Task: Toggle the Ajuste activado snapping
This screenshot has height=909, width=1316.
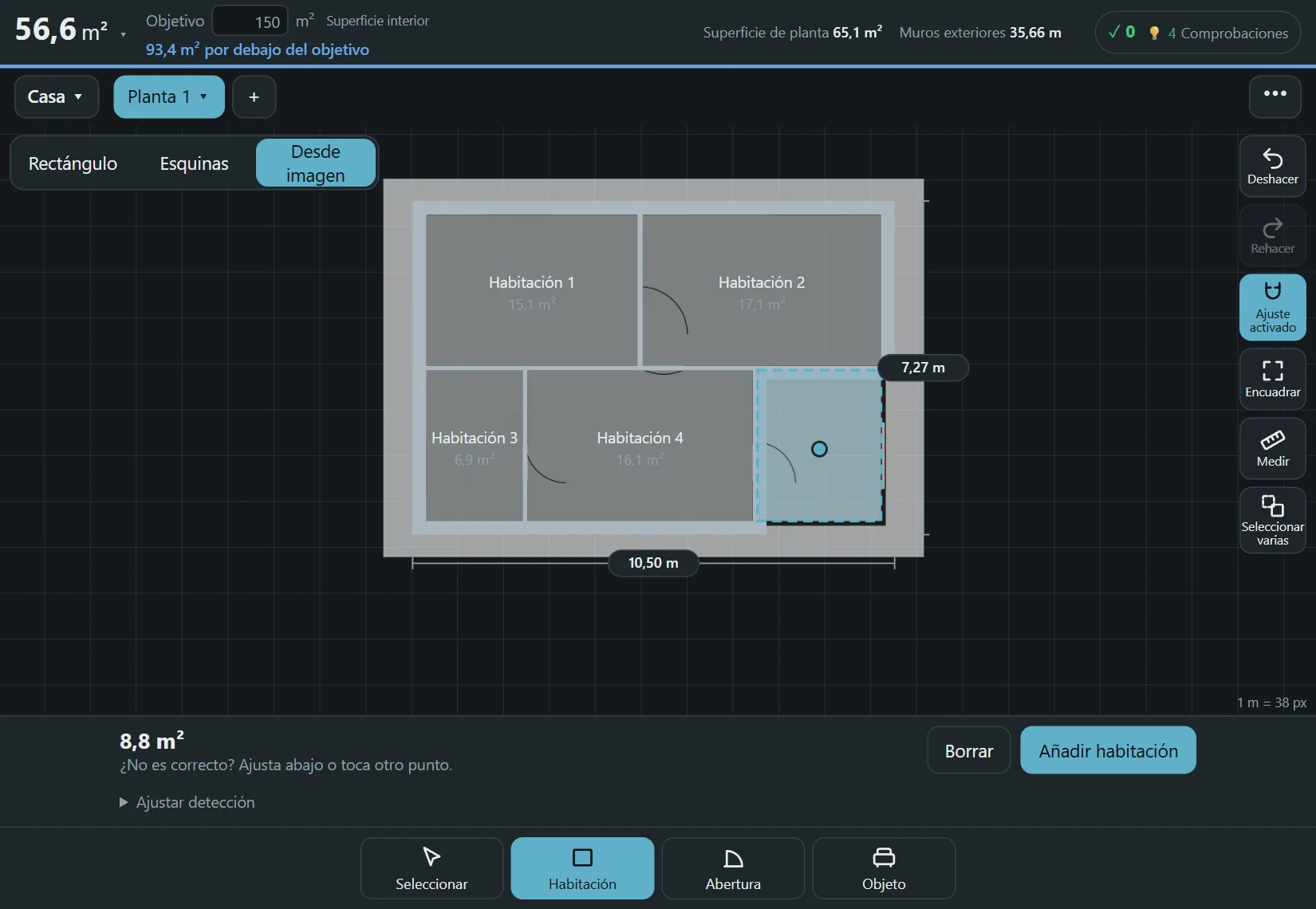Action: tap(1272, 307)
